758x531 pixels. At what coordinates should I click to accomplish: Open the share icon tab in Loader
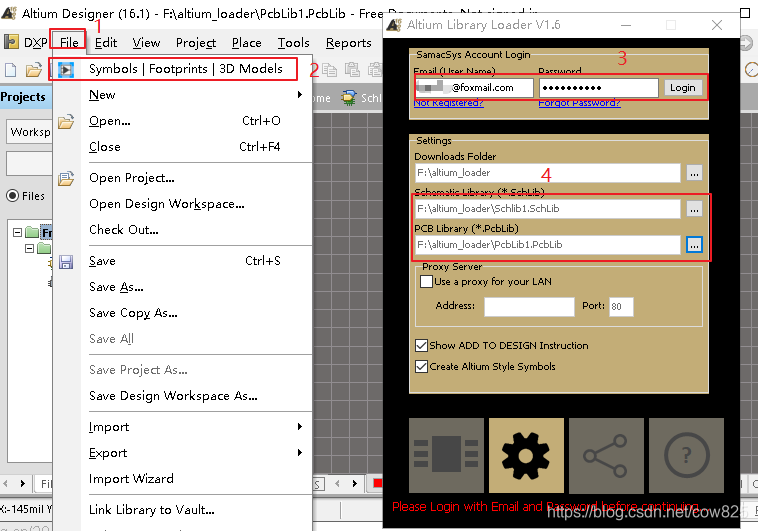(606, 455)
